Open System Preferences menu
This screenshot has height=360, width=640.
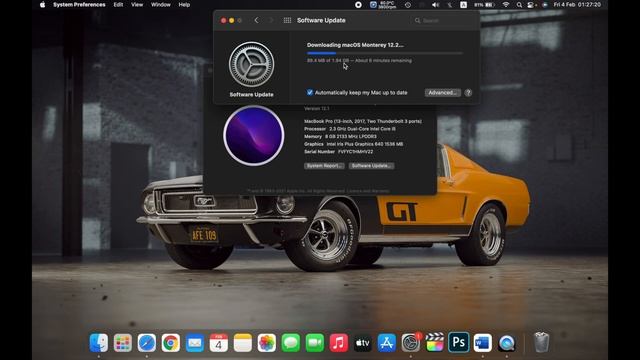79,4
